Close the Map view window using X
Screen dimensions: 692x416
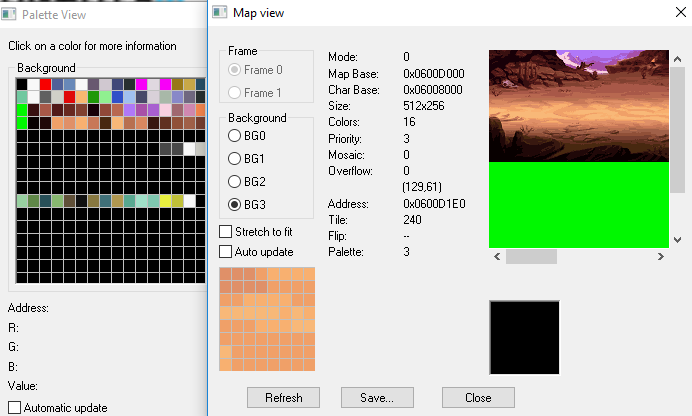[x=668, y=14]
